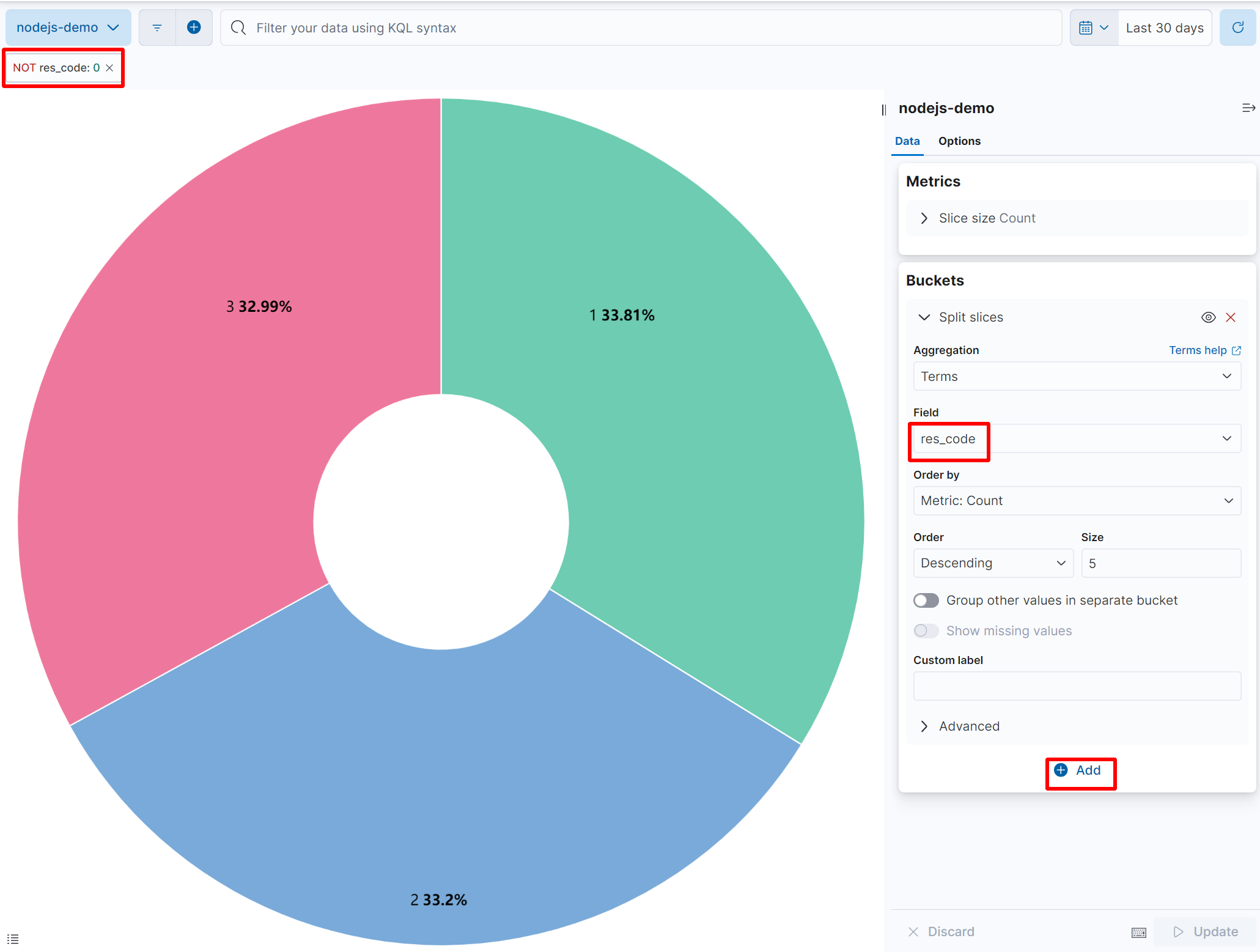
Task: Delete the Split slices bucket
Action: [1231, 317]
